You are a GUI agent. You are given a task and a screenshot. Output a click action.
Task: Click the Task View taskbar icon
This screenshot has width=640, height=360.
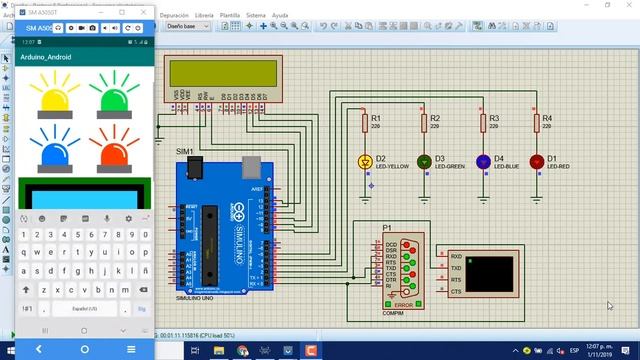[x=195, y=351]
